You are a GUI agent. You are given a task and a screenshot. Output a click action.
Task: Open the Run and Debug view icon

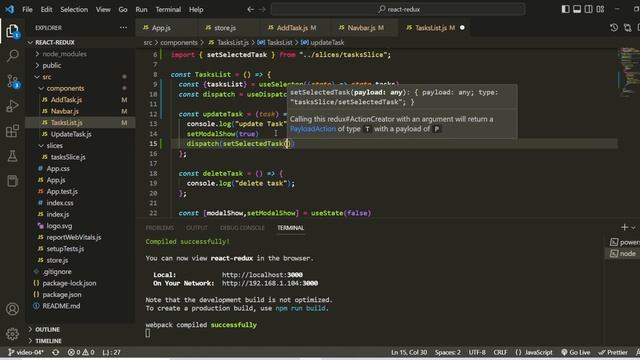[12, 106]
